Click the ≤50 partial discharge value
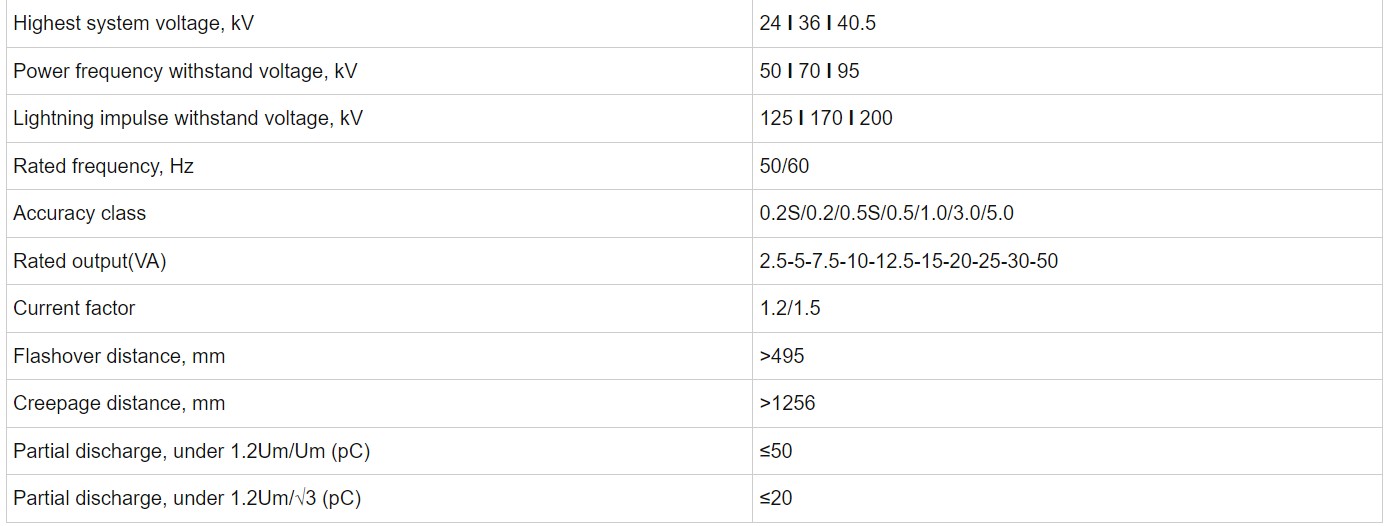 [776, 451]
